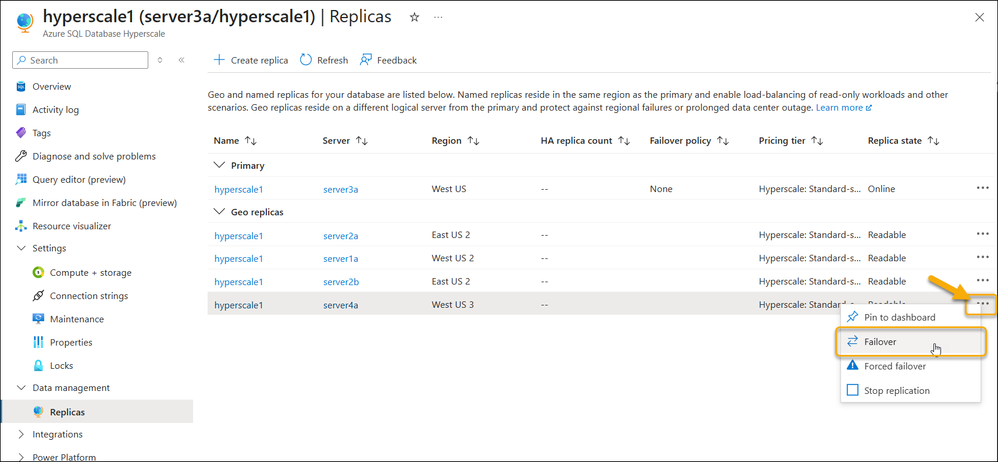This screenshot has width=998, height=462.
Task: Click the sidebar expand/collapse arrows icon
Action: (160, 60)
